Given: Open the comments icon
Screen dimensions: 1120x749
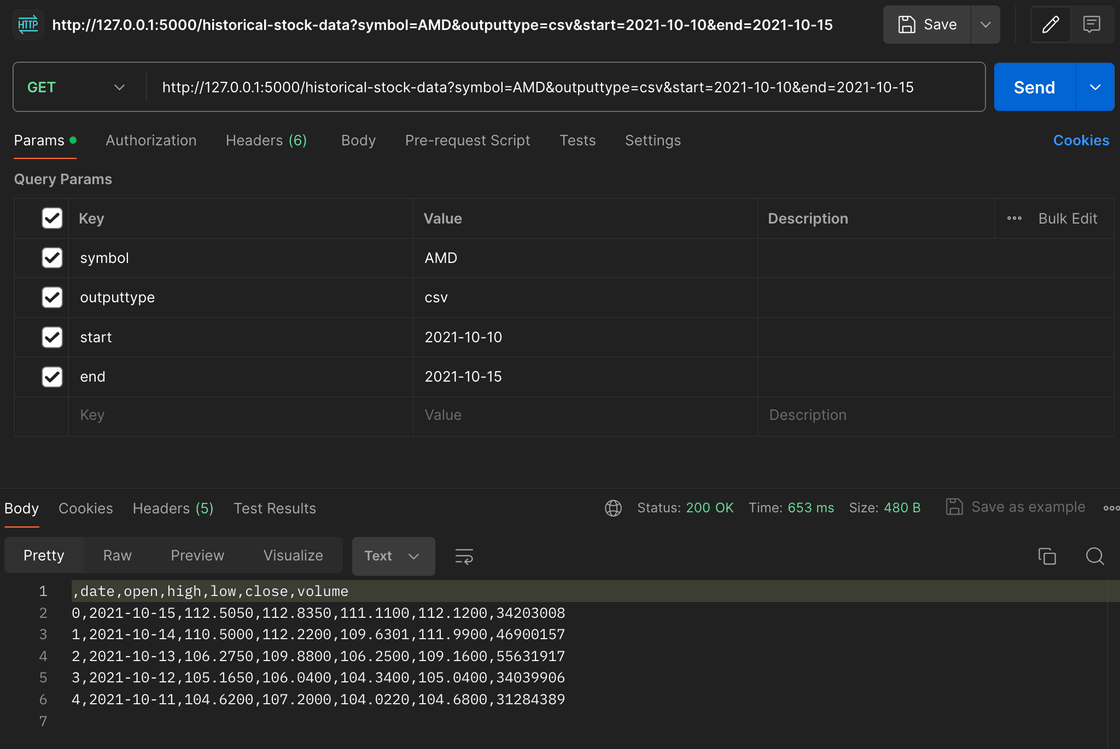Looking at the screenshot, I should (1092, 25).
